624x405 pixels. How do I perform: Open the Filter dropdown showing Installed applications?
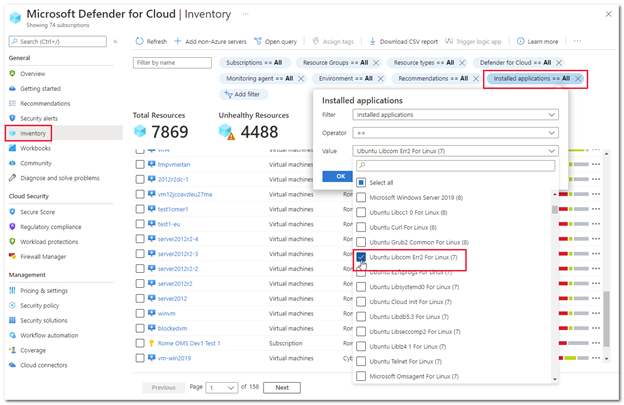pos(455,115)
